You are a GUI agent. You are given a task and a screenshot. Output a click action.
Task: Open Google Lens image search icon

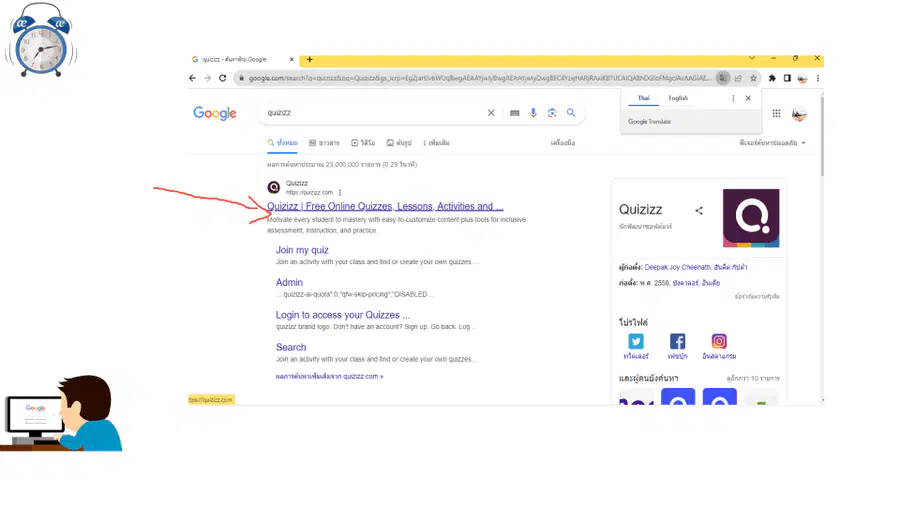click(552, 113)
